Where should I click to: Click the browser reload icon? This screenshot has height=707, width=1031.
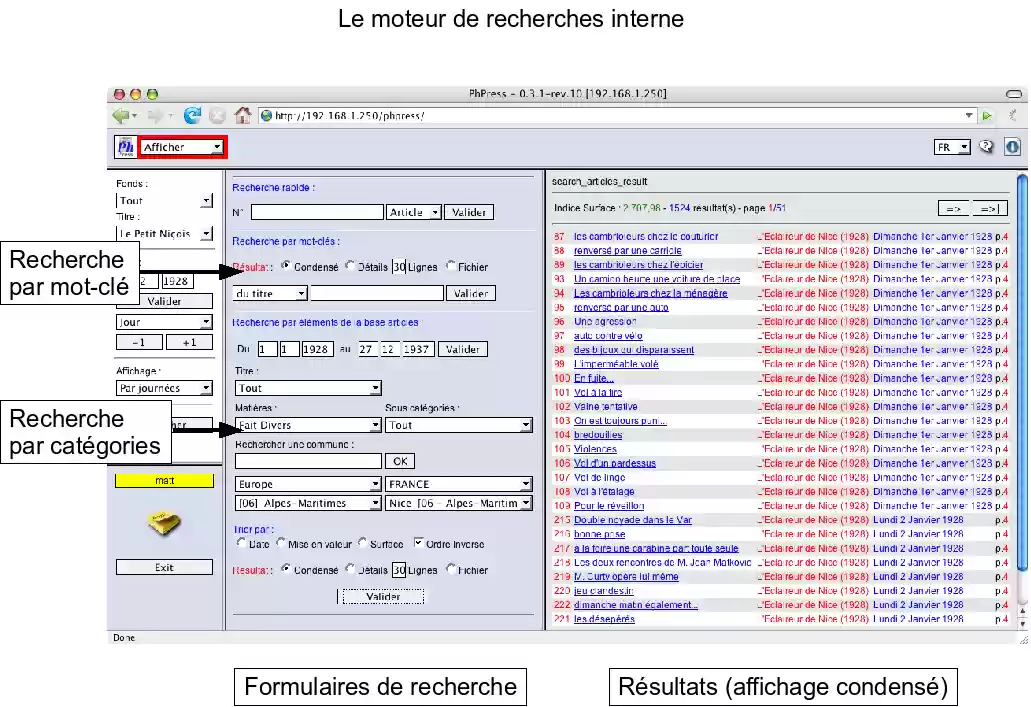190,114
